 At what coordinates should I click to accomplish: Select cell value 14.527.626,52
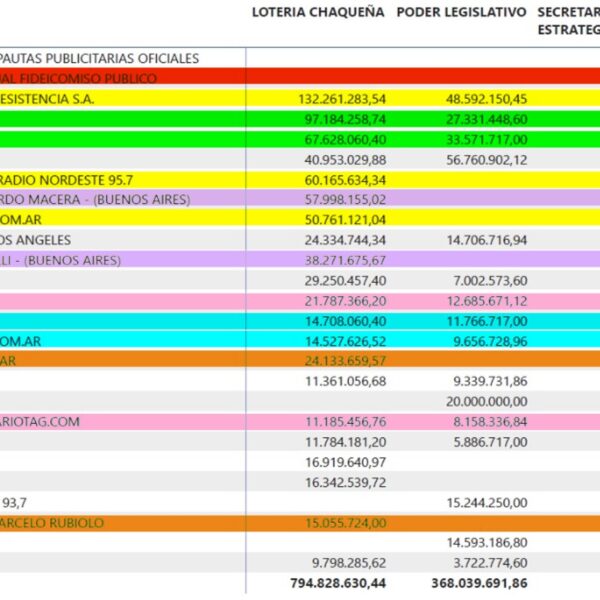pos(345,341)
